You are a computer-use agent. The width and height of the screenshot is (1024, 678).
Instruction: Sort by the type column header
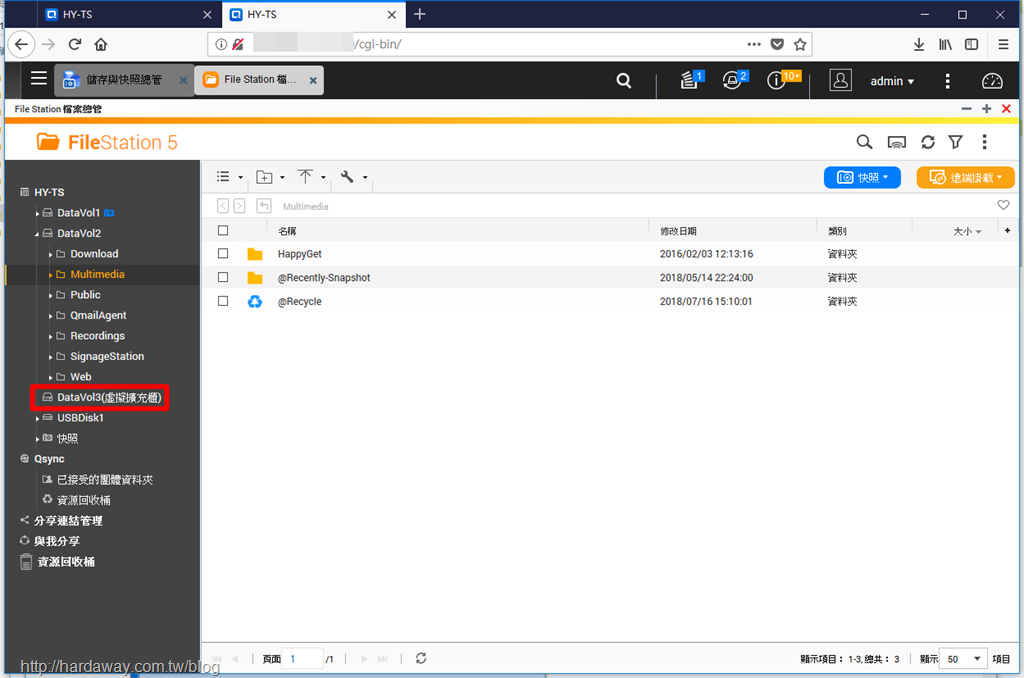[x=837, y=231]
